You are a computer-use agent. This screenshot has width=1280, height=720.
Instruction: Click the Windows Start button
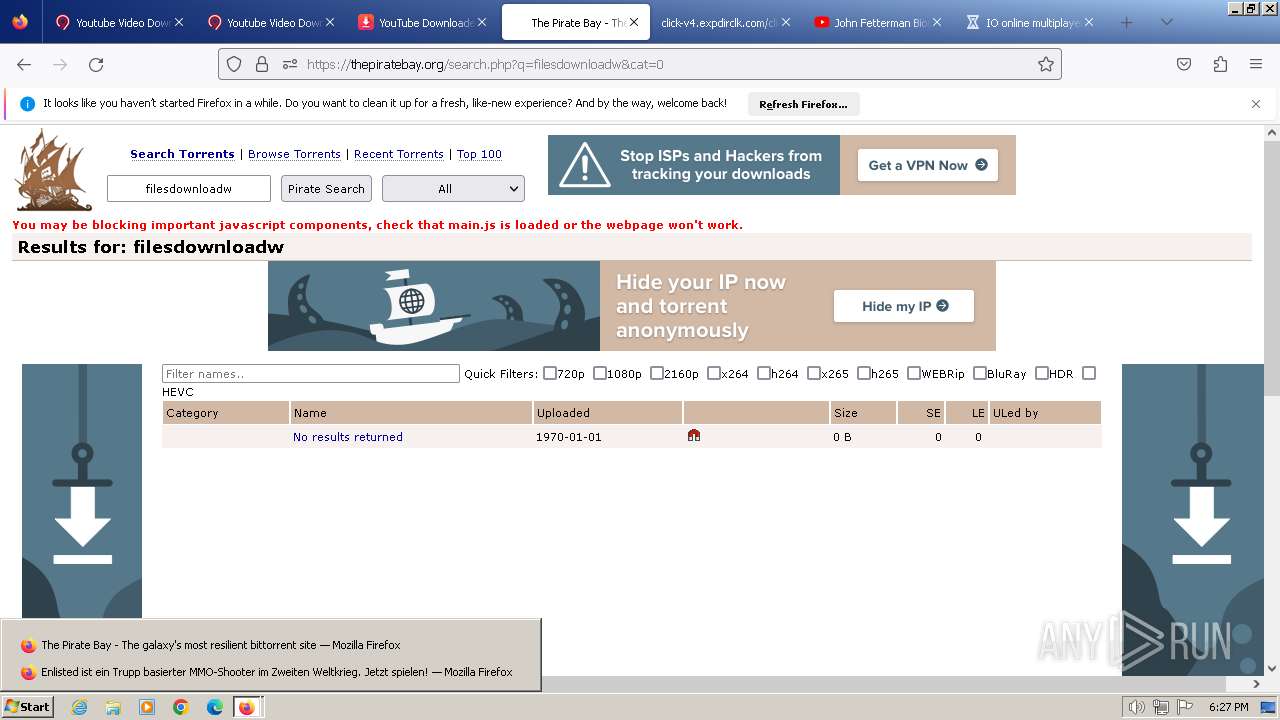tap(27, 707)
